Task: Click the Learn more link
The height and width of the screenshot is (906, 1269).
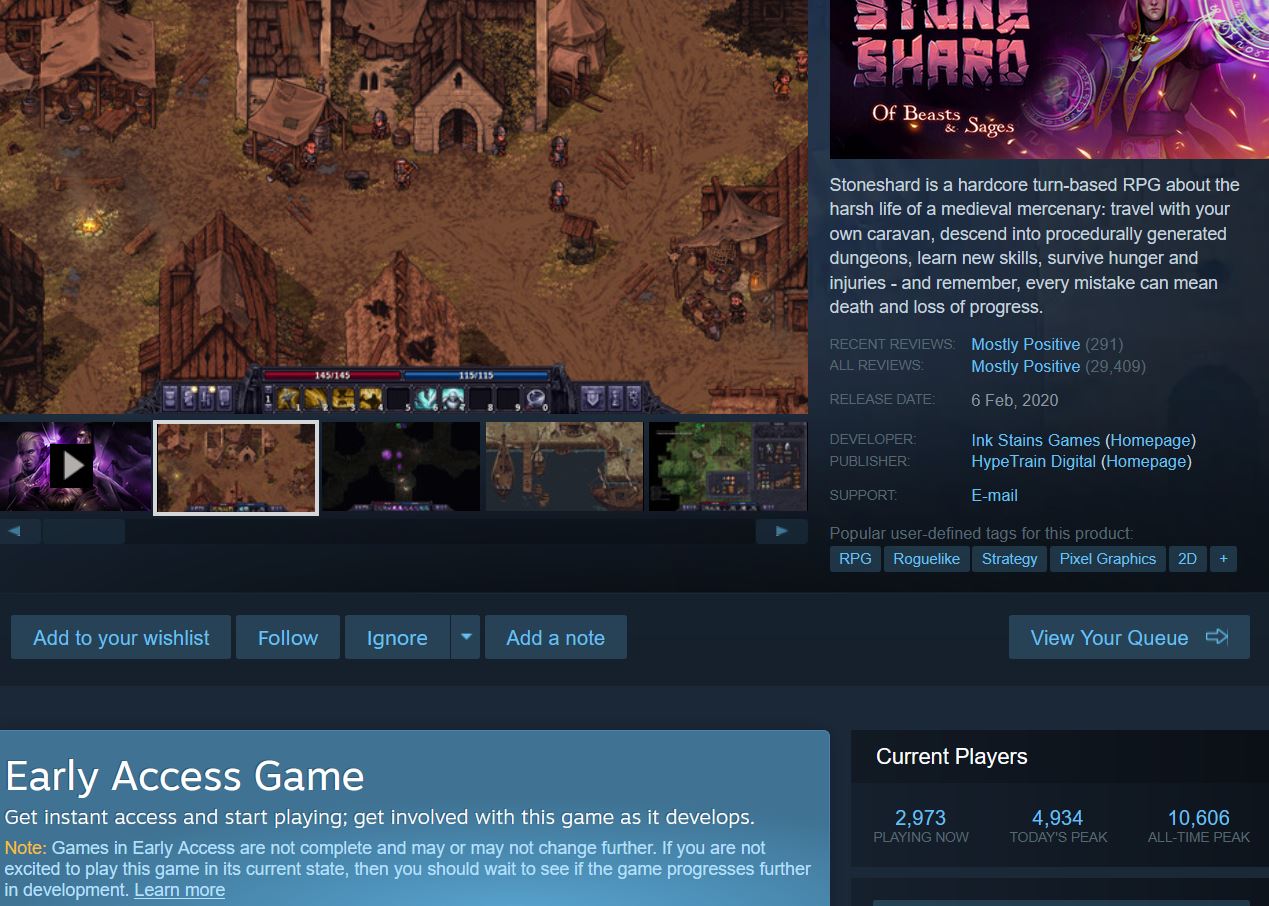Action: (179, 890)
